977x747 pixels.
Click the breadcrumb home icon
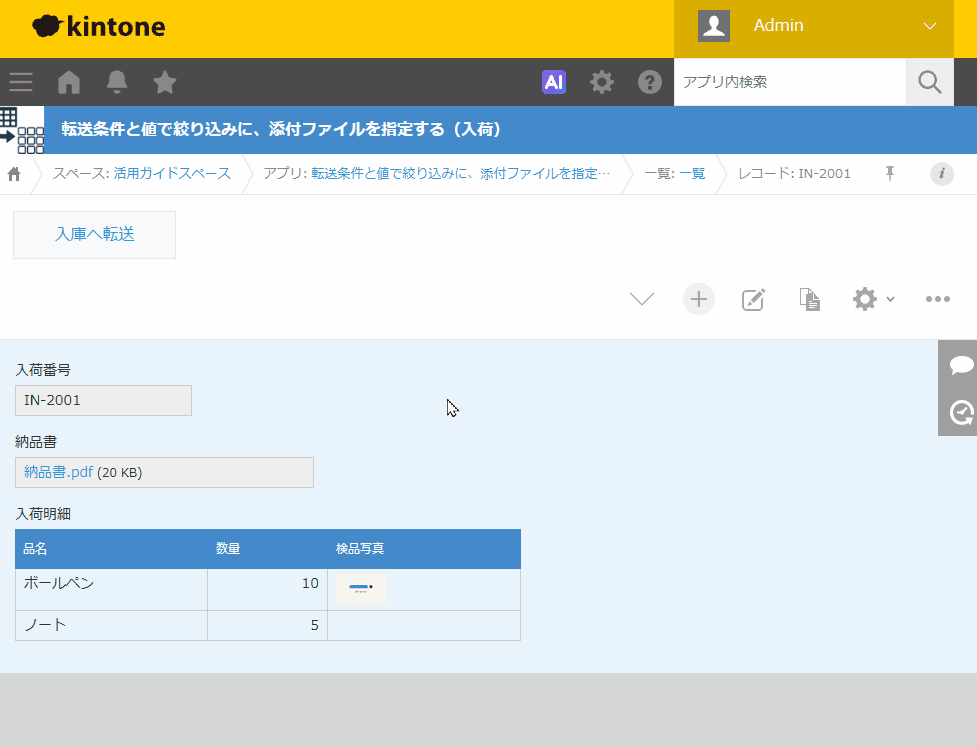(14, 174)
